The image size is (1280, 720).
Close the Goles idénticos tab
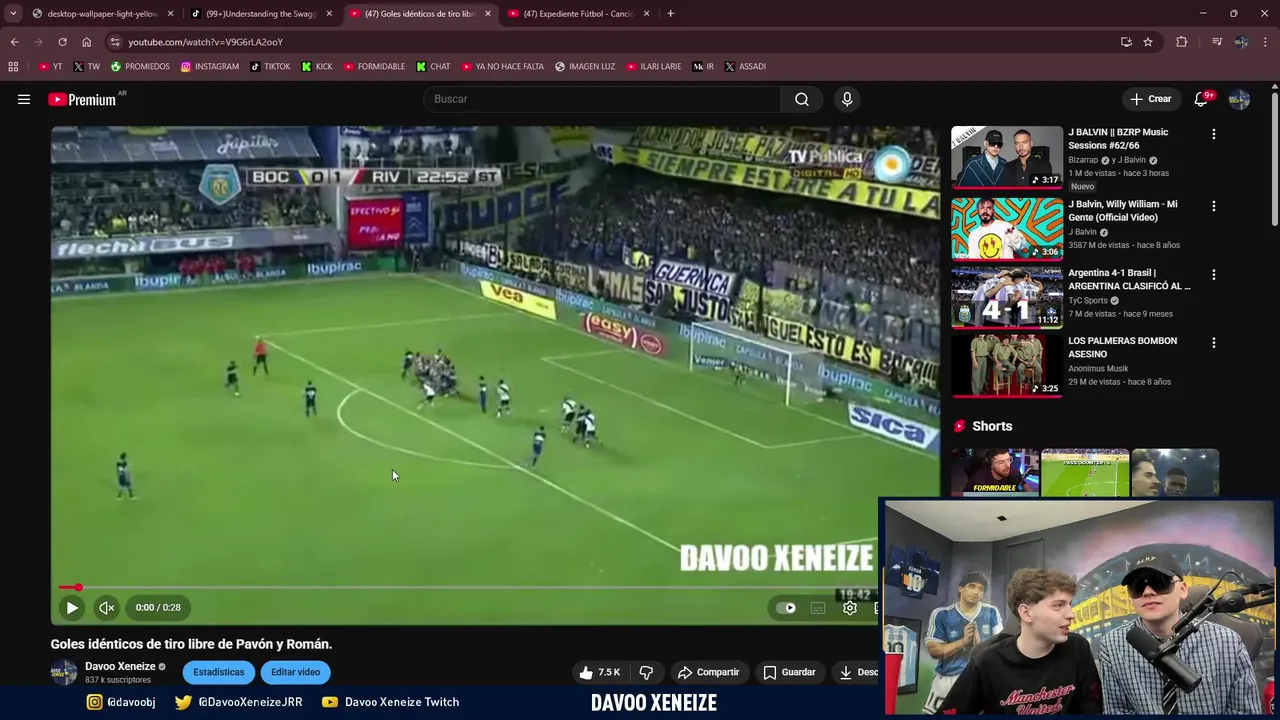[x=488, y=14]
